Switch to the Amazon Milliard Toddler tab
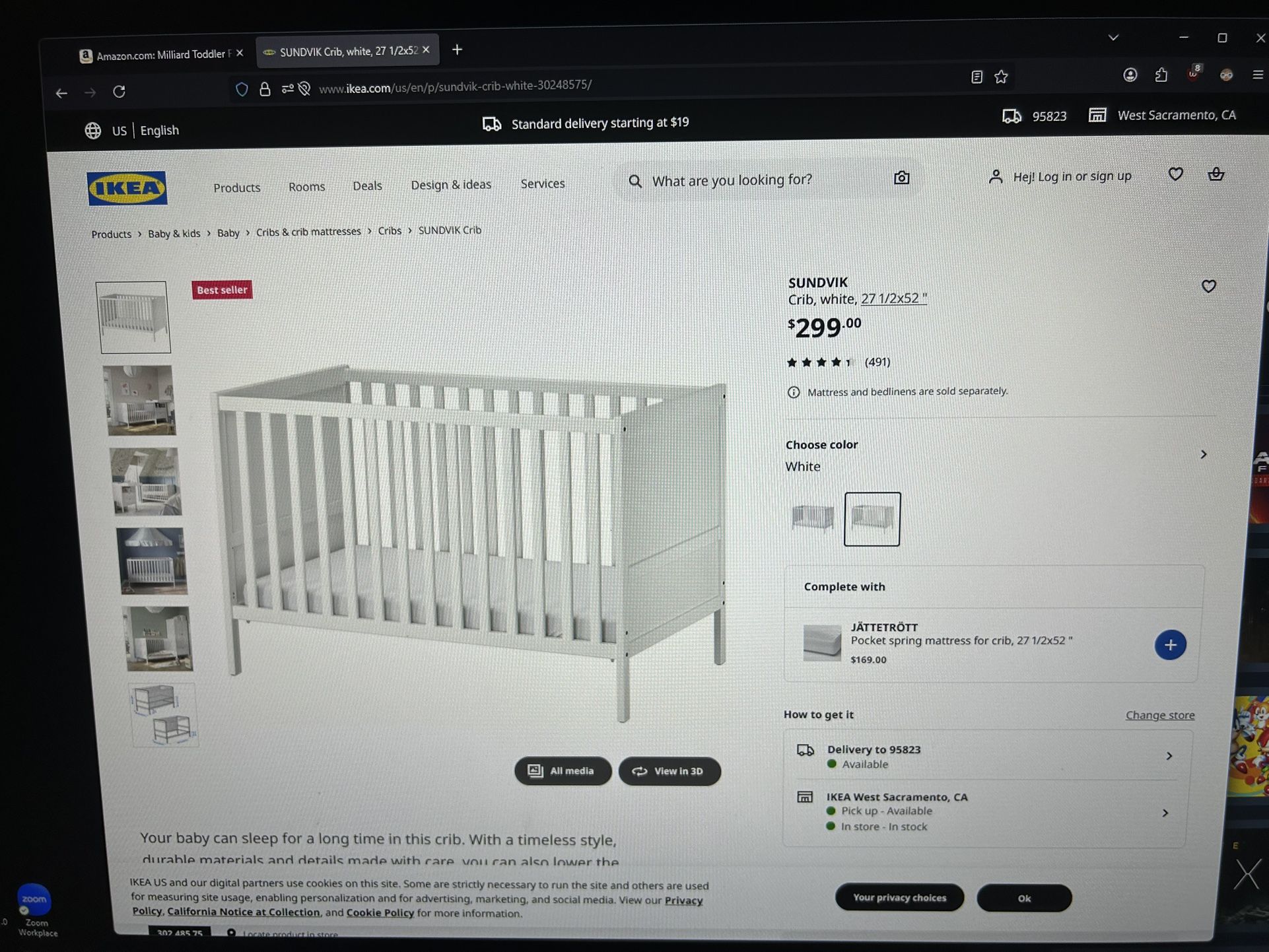The image size is (1269, 952). 162,55
